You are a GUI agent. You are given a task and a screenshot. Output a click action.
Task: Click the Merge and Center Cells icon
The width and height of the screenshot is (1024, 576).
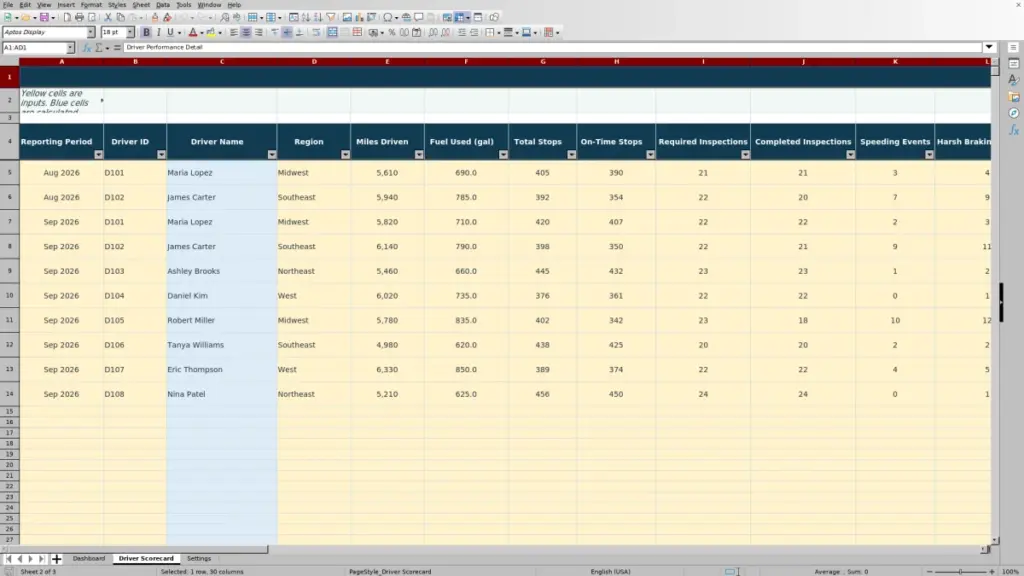(x=332, y=32)
